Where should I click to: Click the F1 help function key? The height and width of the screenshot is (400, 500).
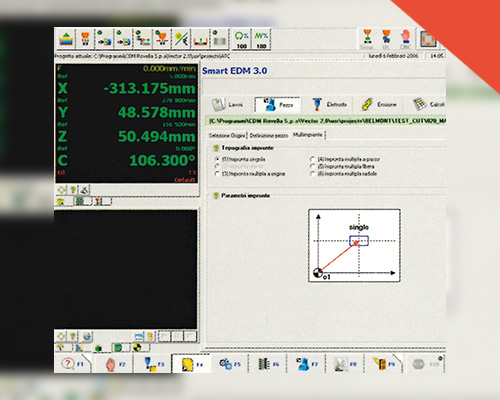[x=73, y=364]
